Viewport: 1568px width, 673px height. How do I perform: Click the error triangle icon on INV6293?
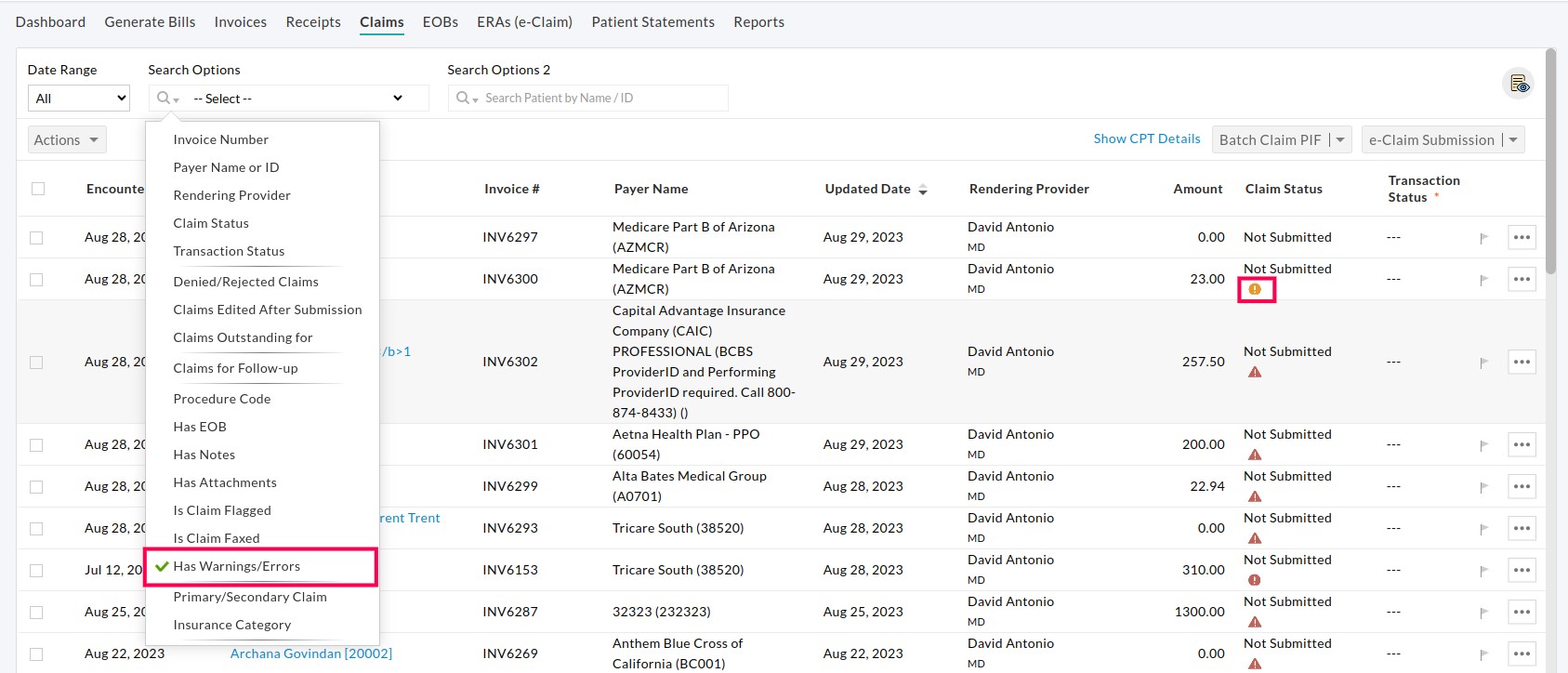point(1255,539)
